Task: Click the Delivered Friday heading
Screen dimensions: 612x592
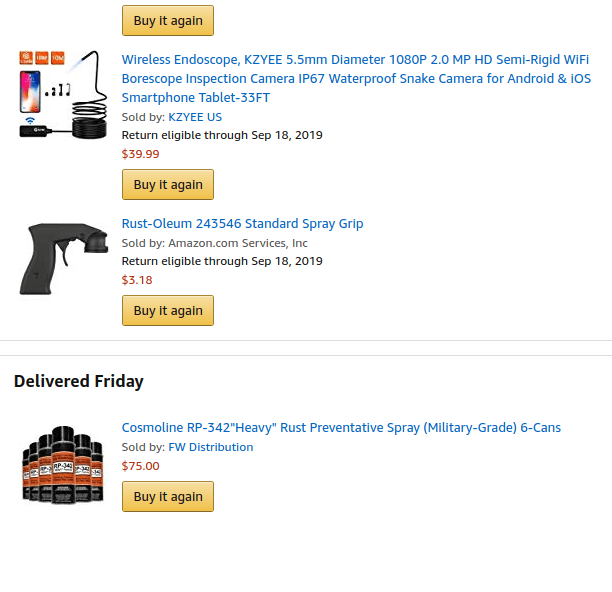Action: pyautogui.click(x=79, y=381)
